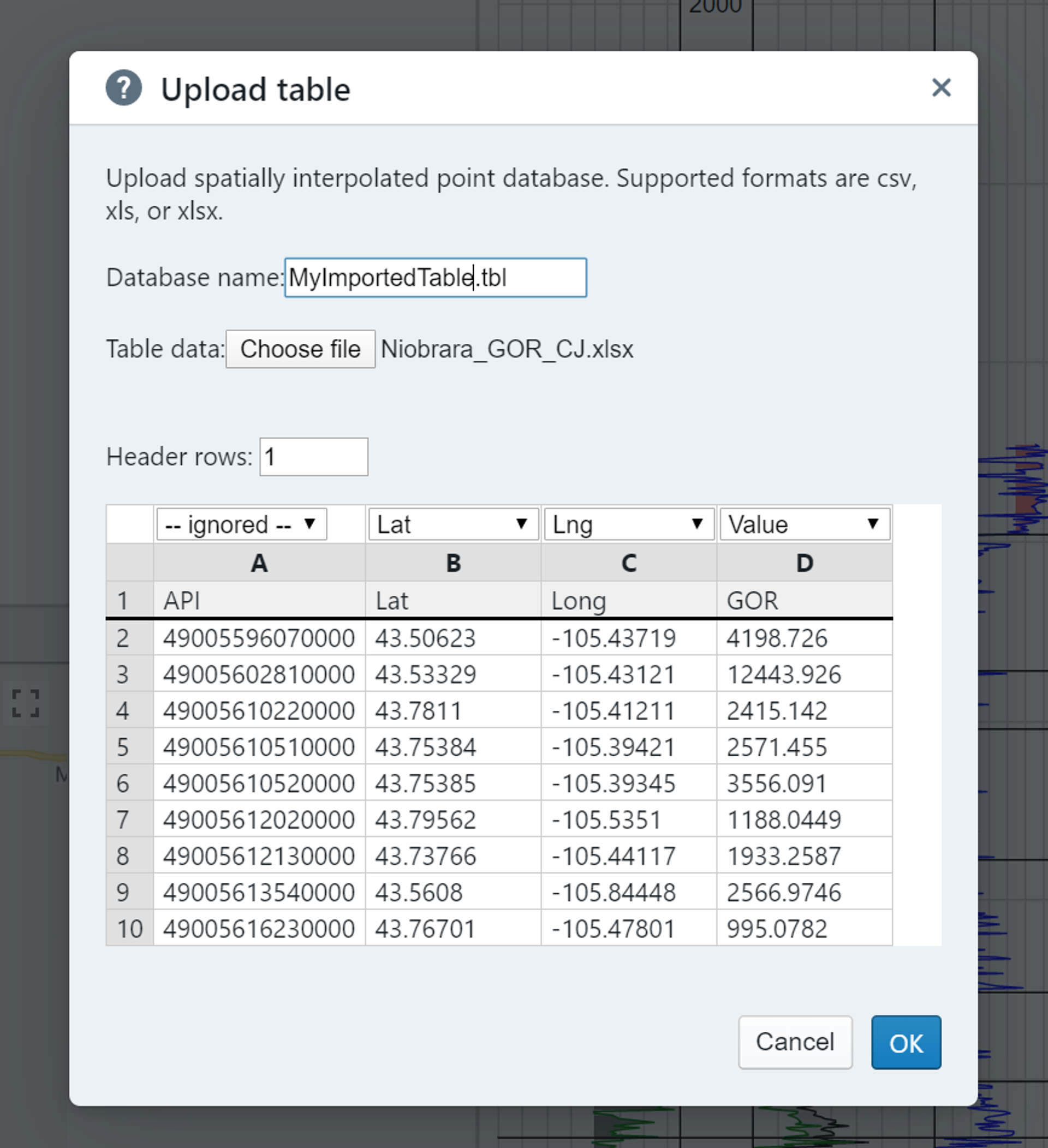Click the API header cell

(259, 601)
